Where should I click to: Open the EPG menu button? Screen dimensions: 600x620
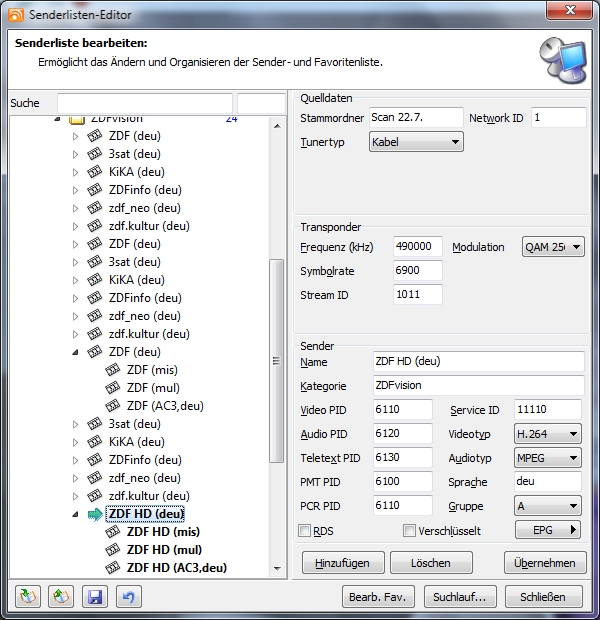click(548, 530)
